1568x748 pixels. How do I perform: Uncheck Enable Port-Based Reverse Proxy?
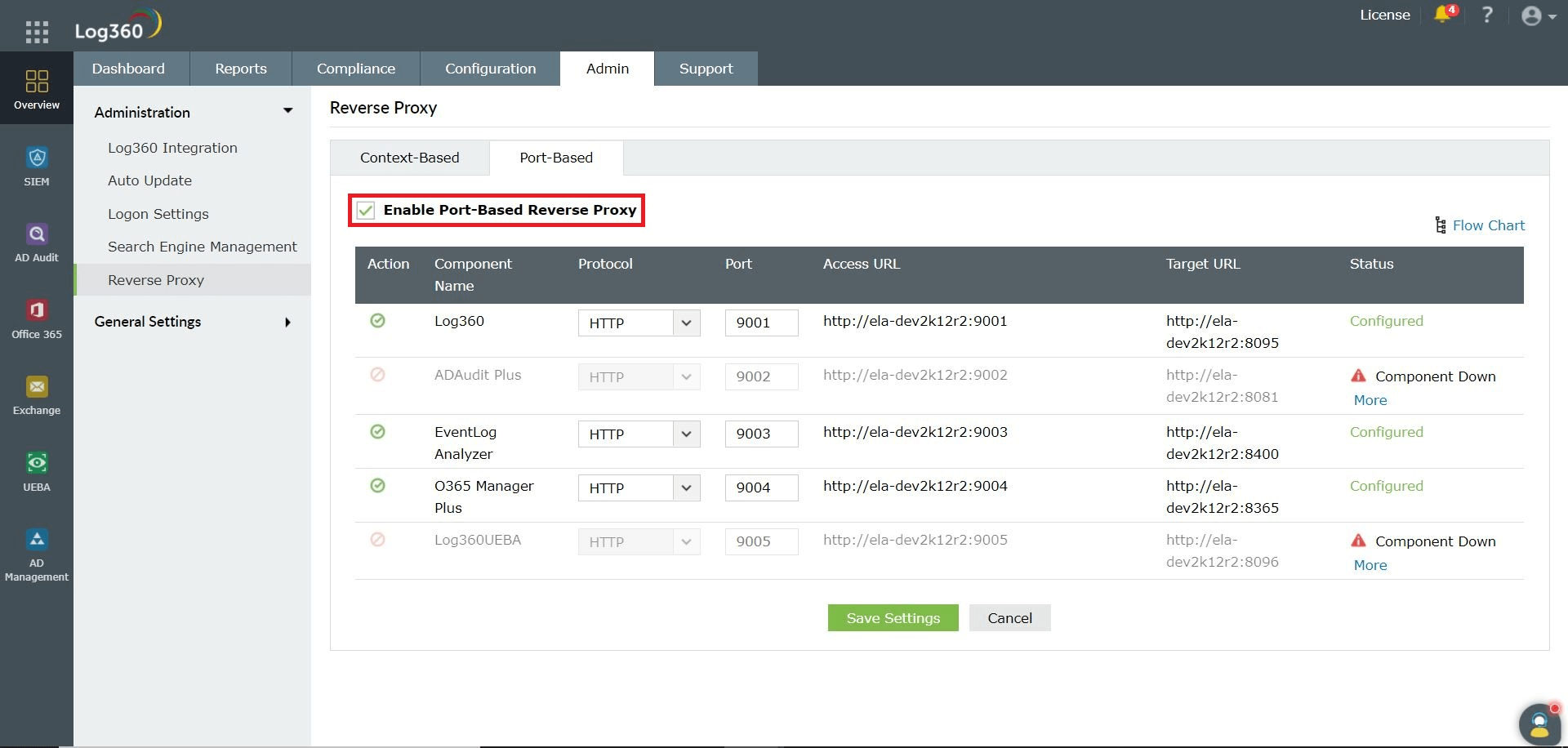[x=365, y=210]
